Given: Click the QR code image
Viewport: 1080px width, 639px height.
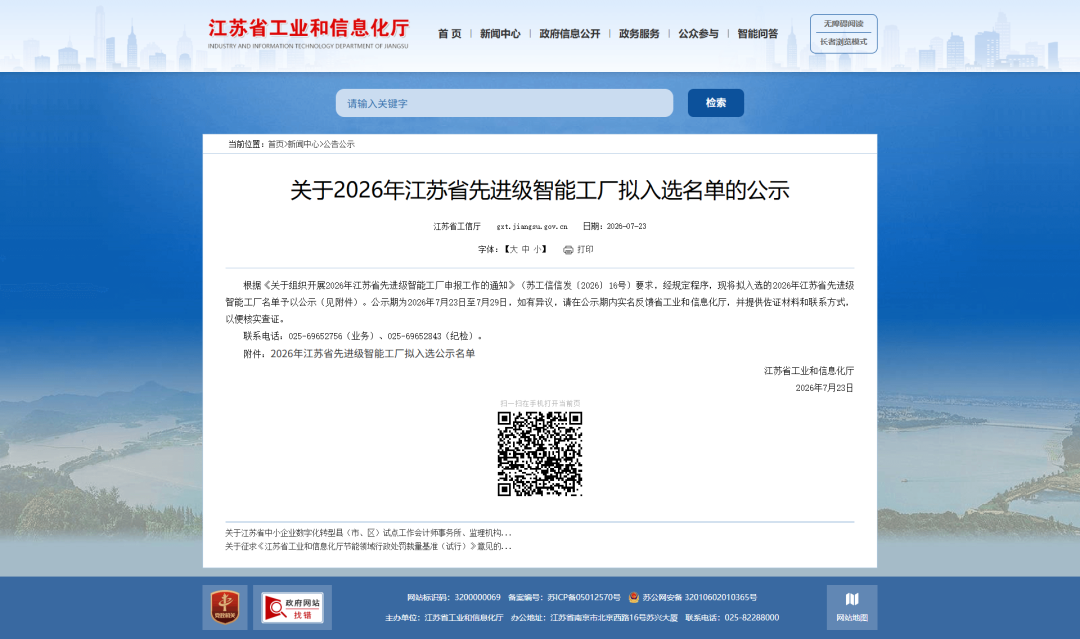Looking at the screenshot, I should (540, 454).
